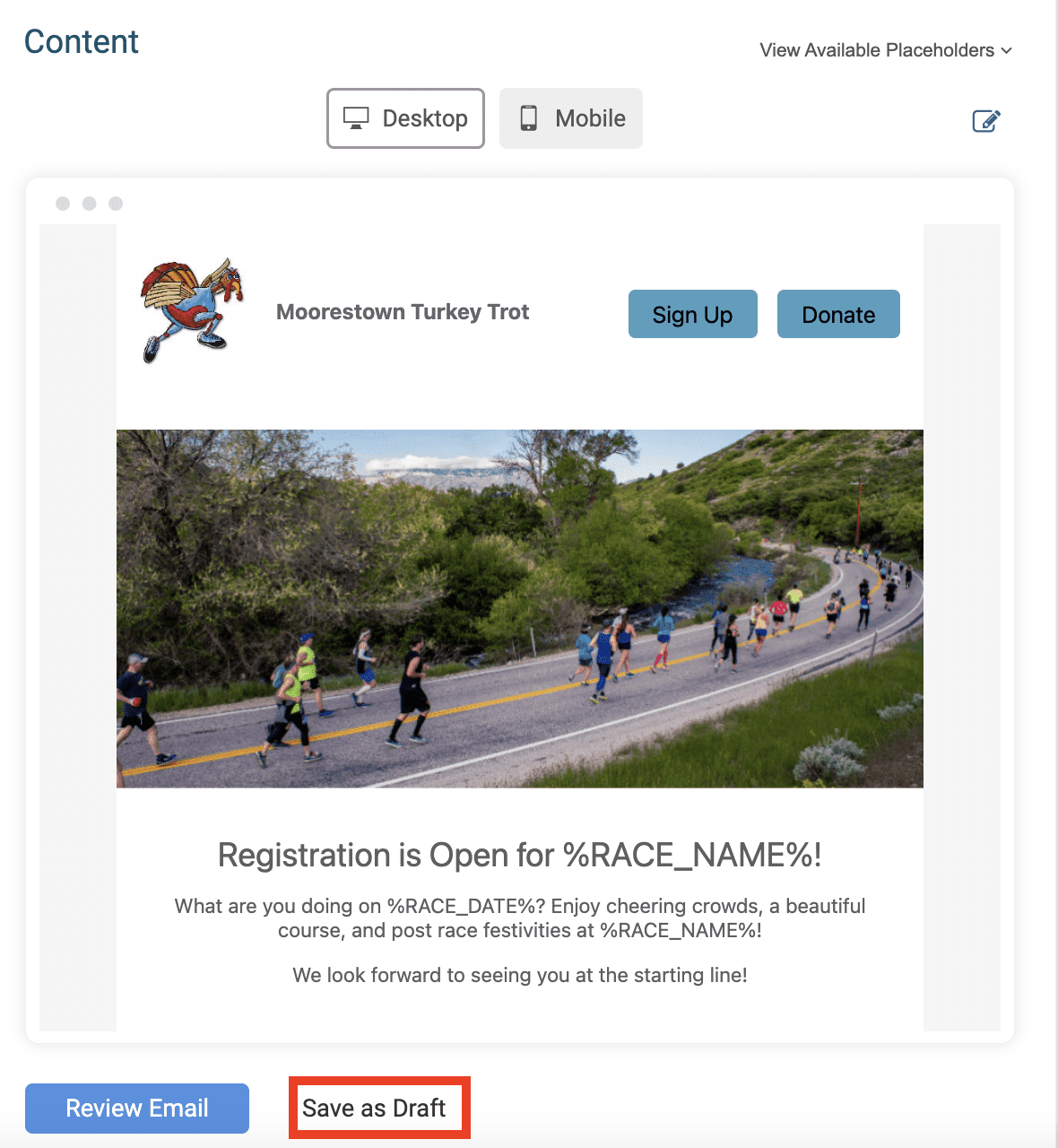Viewport: 1058px width, 1148px height.
Task: Click the monitor icon in Desktop button
Action: (x=356, y=118)
